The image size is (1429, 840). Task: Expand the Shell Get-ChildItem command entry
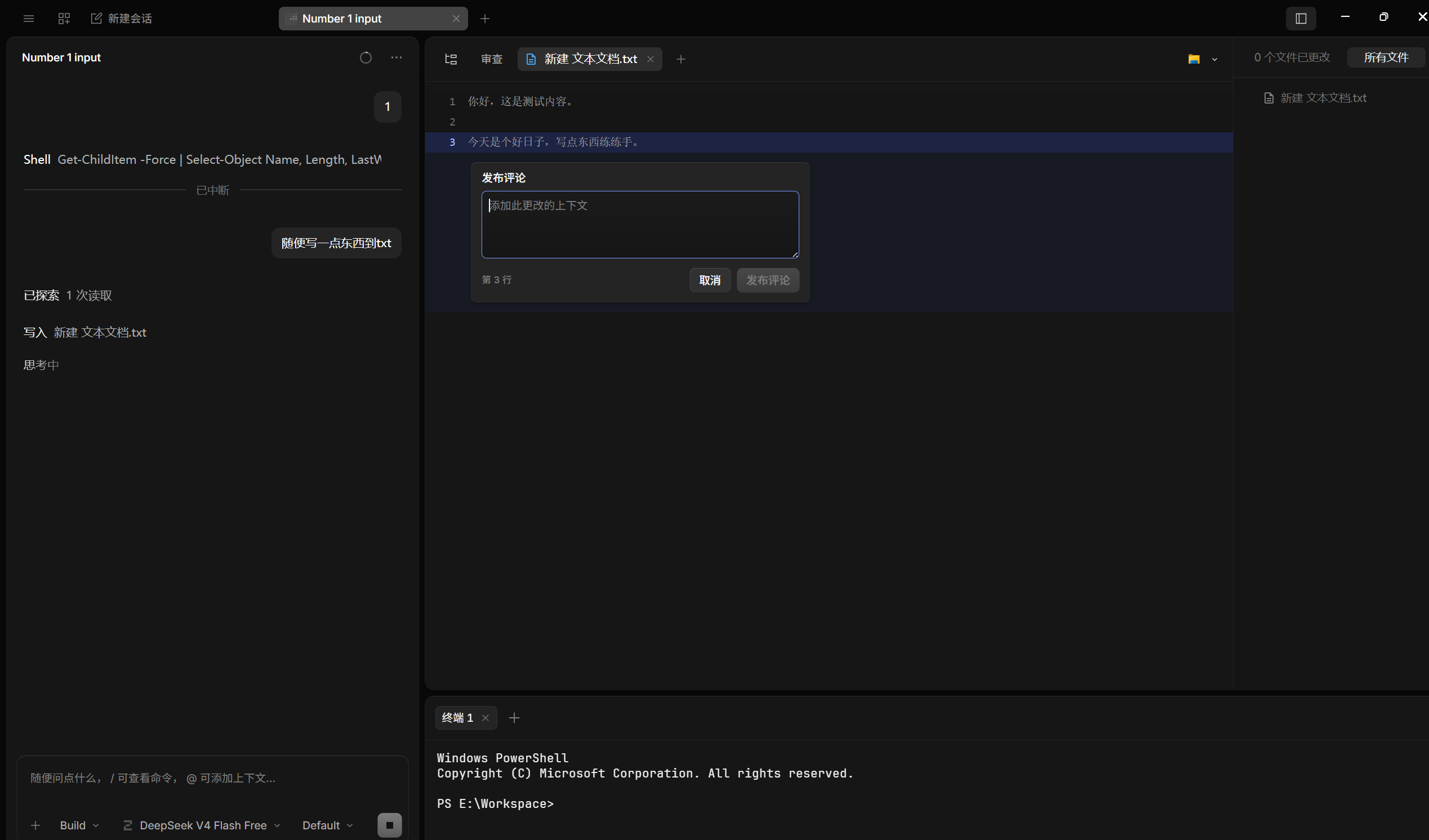[202, 160]
